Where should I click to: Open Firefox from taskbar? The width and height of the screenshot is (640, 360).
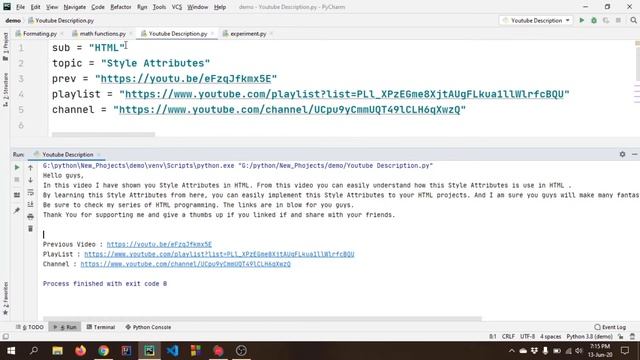point(80,351)
